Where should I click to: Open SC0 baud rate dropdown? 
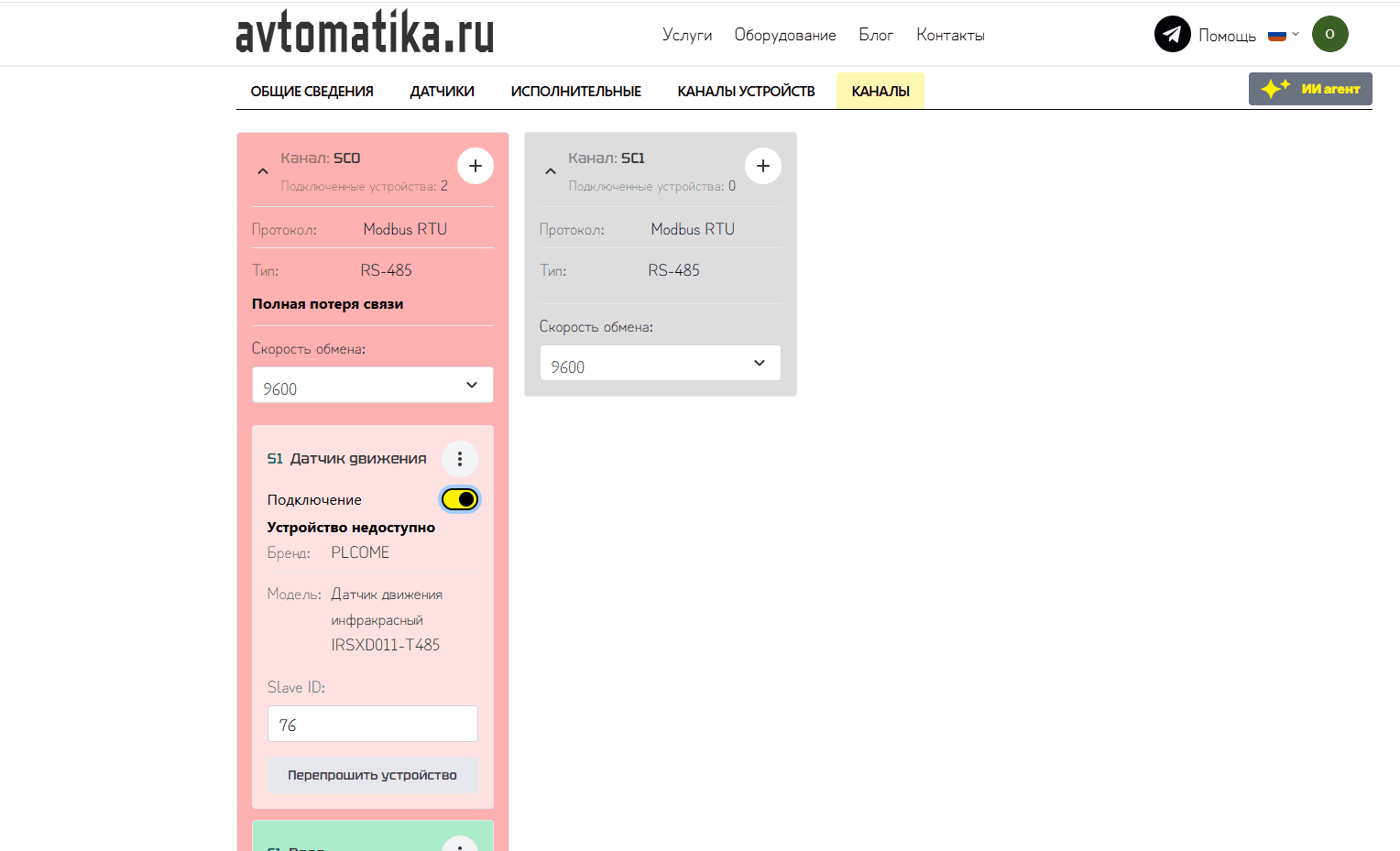373,385
